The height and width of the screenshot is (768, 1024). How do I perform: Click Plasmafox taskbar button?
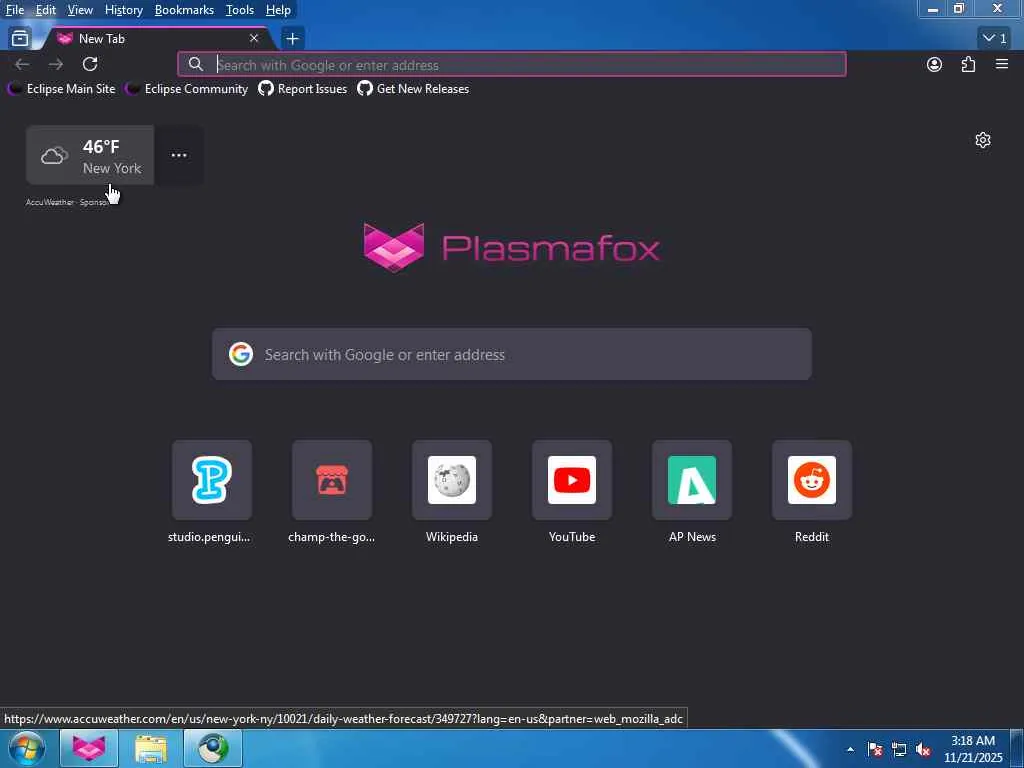click(89, 748)
